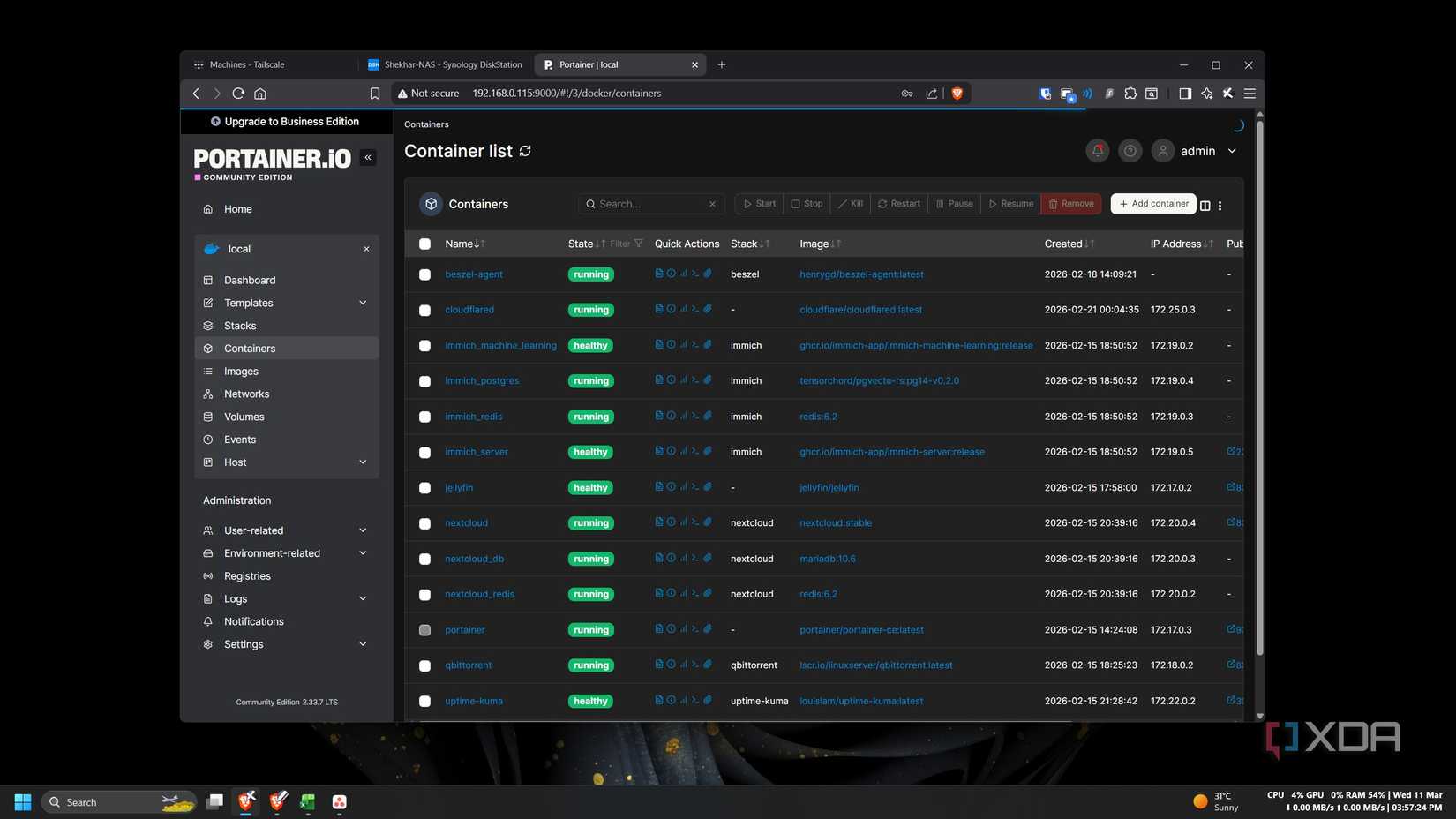The height and width of the screenshot is (819, 1456).
Task: Select the beszel-agent container checkbox
Action: (x=424, y=274)
